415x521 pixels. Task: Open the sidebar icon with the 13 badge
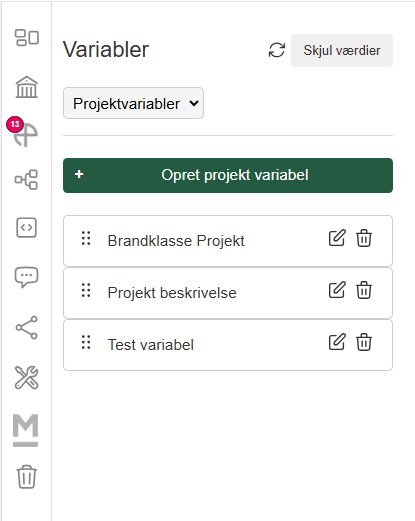[25, 135]
